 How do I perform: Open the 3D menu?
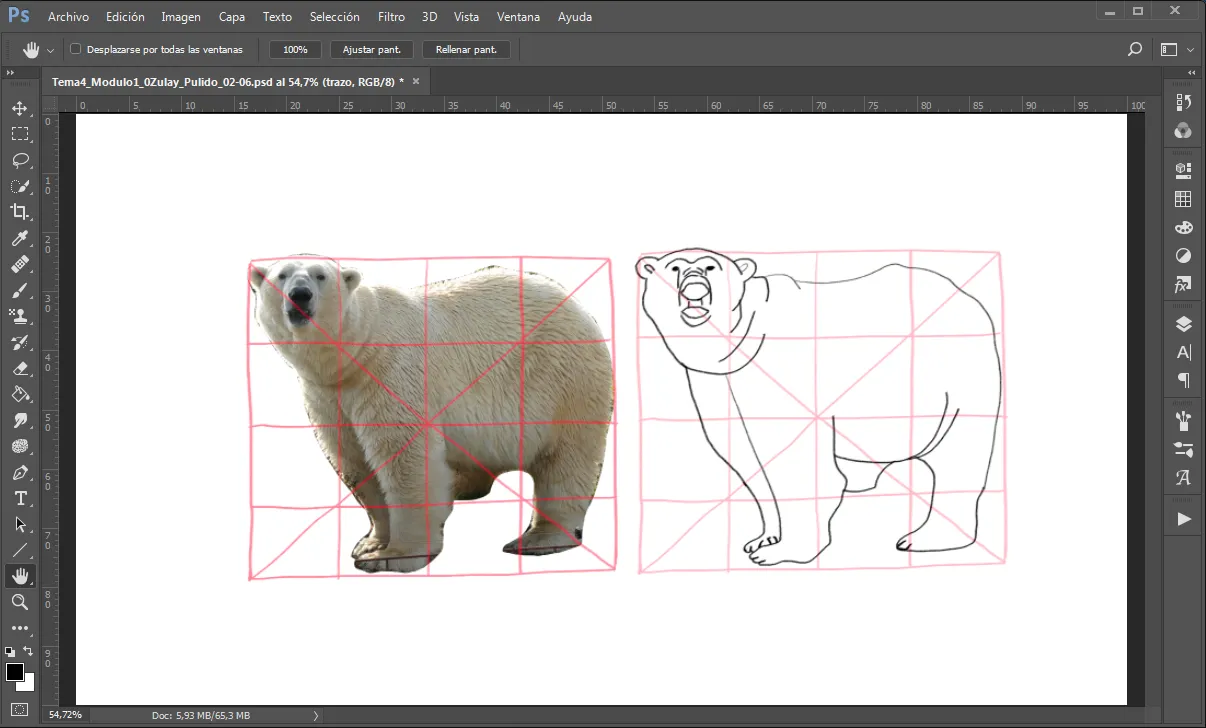pyautogui.click(x=430, y=17)
